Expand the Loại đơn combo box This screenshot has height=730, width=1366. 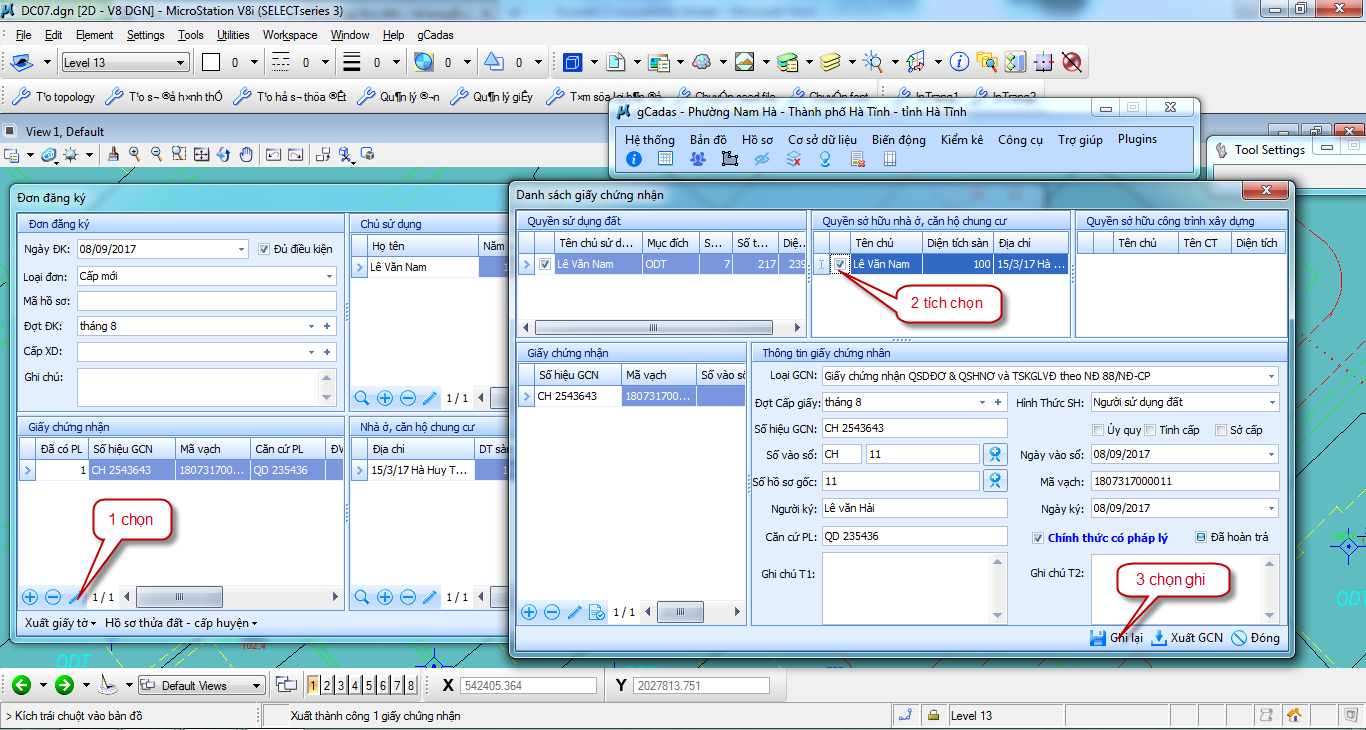point(329,276)
